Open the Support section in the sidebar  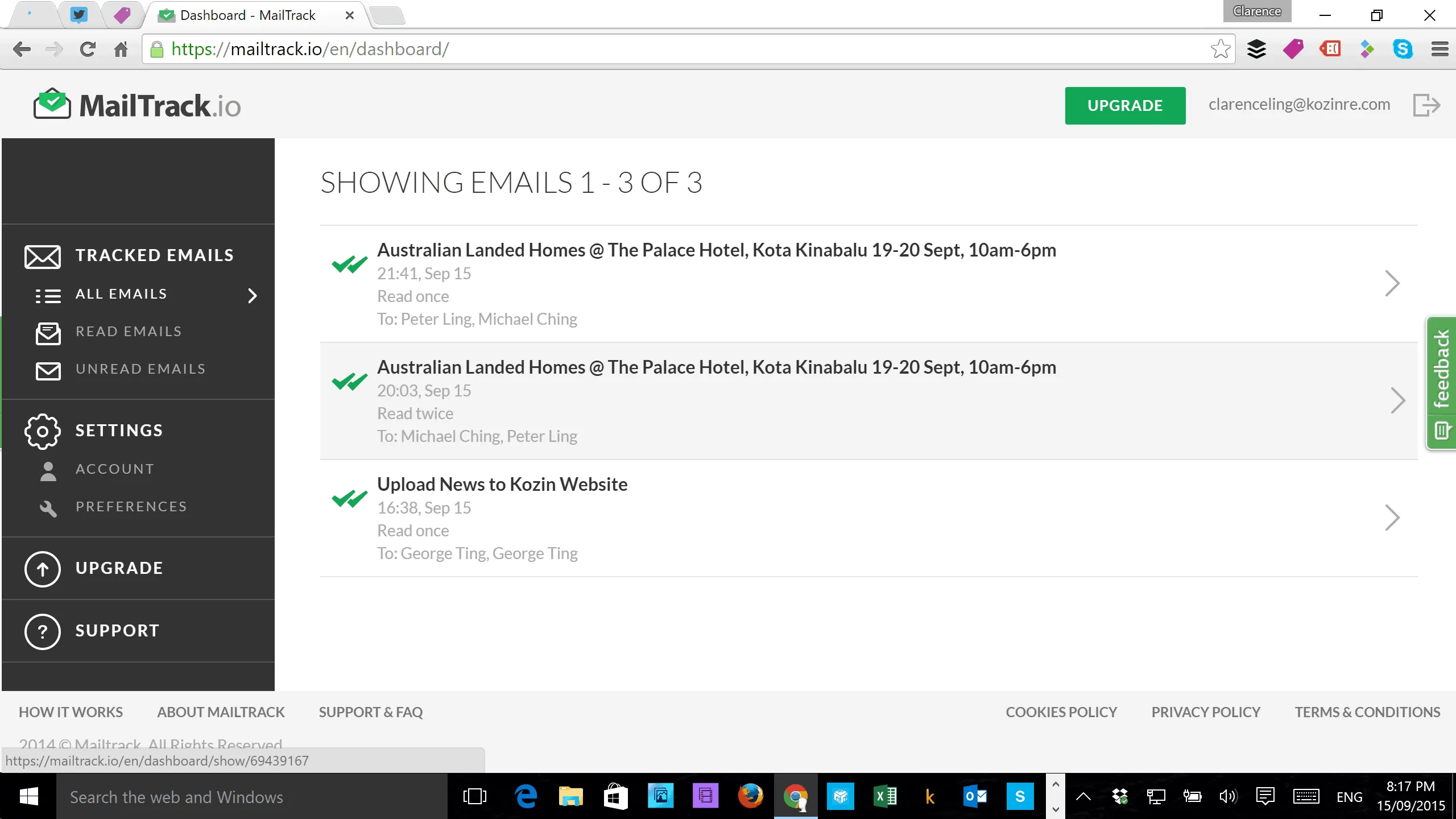[117, 631]
